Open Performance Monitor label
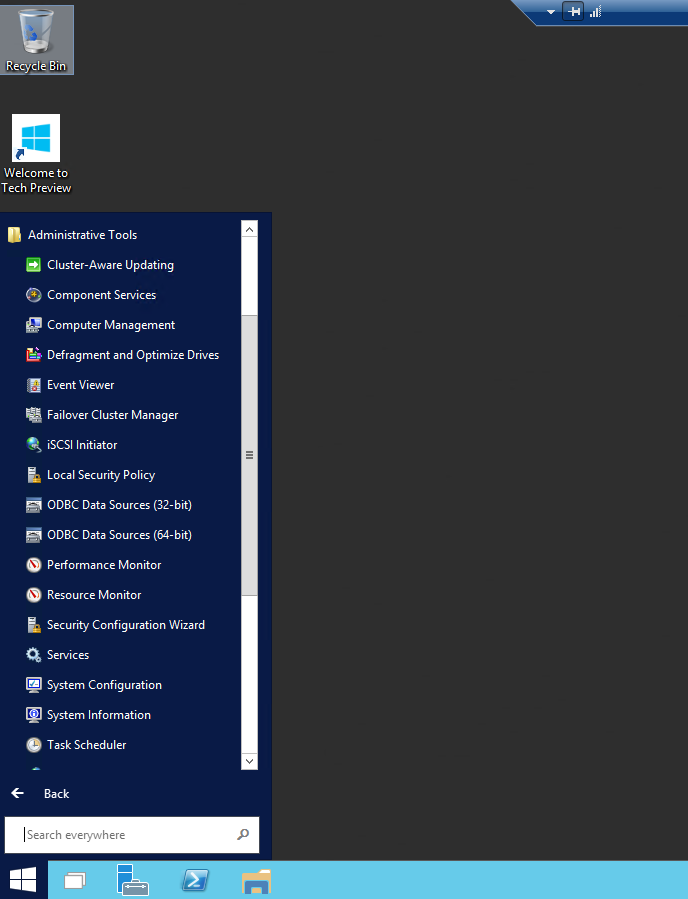Viewport: 688px width, 899px height. (104, 565)
